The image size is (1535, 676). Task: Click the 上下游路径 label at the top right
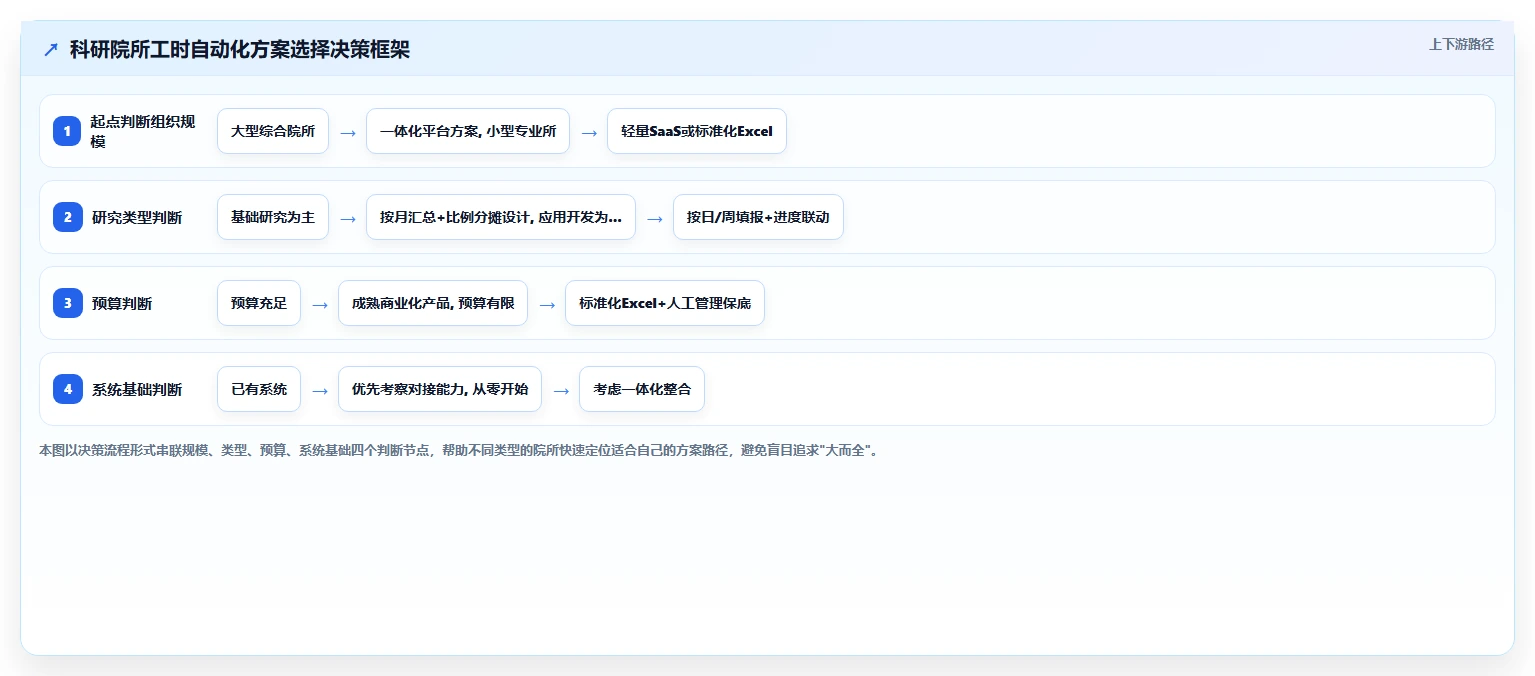(x=1461, y=44)
